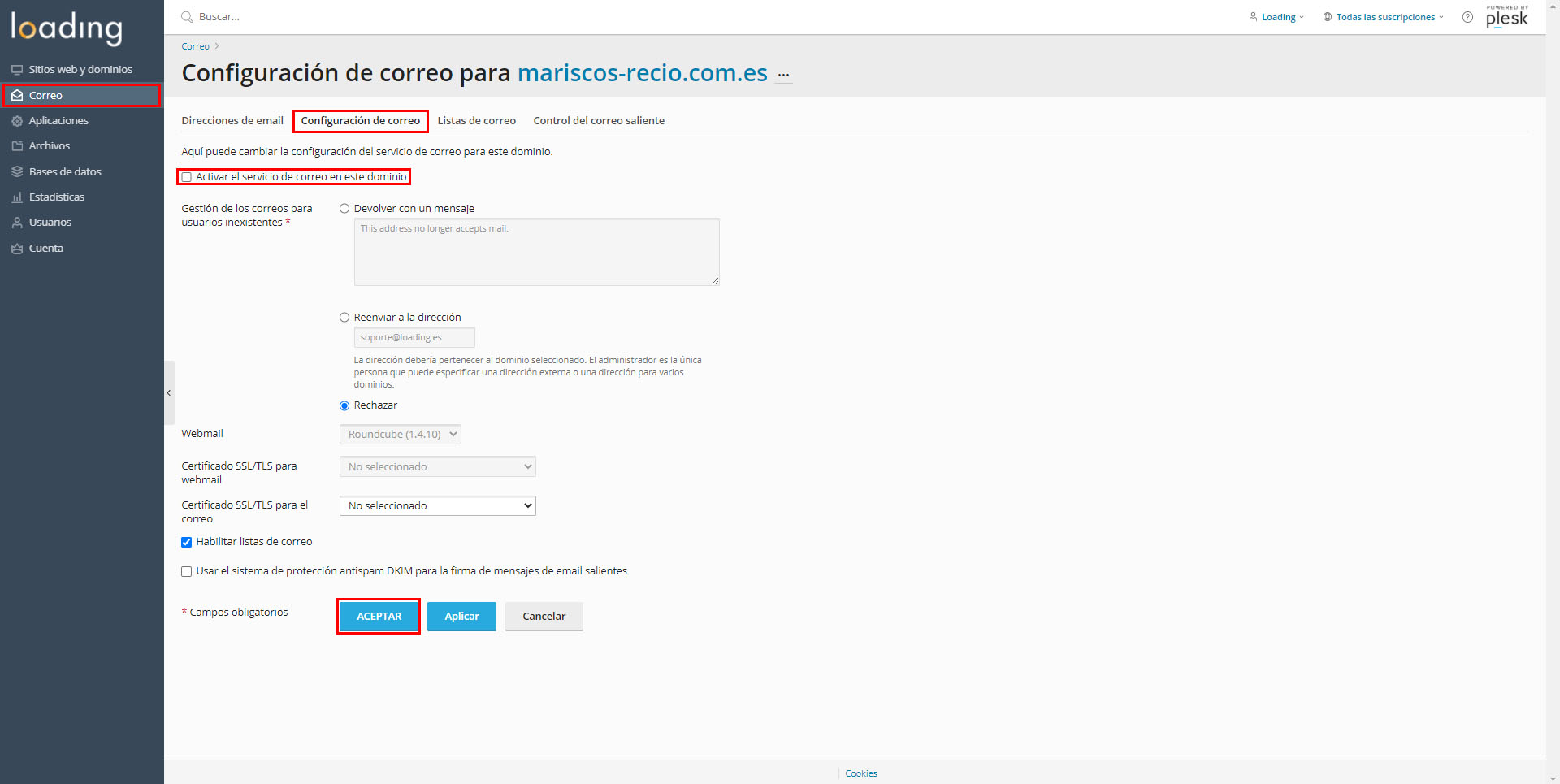This screenshot has height=784, width=1560.
Task: Click the Cancelar button
Action: click(544, 616)
